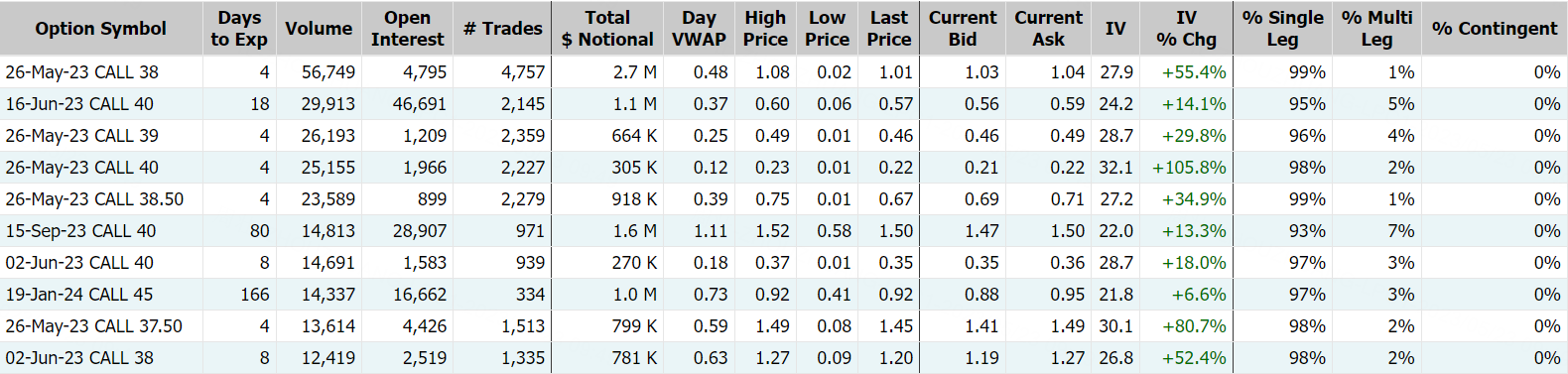
Task: Click the Current Ask column header
Action: click(x=1048, y=29)
